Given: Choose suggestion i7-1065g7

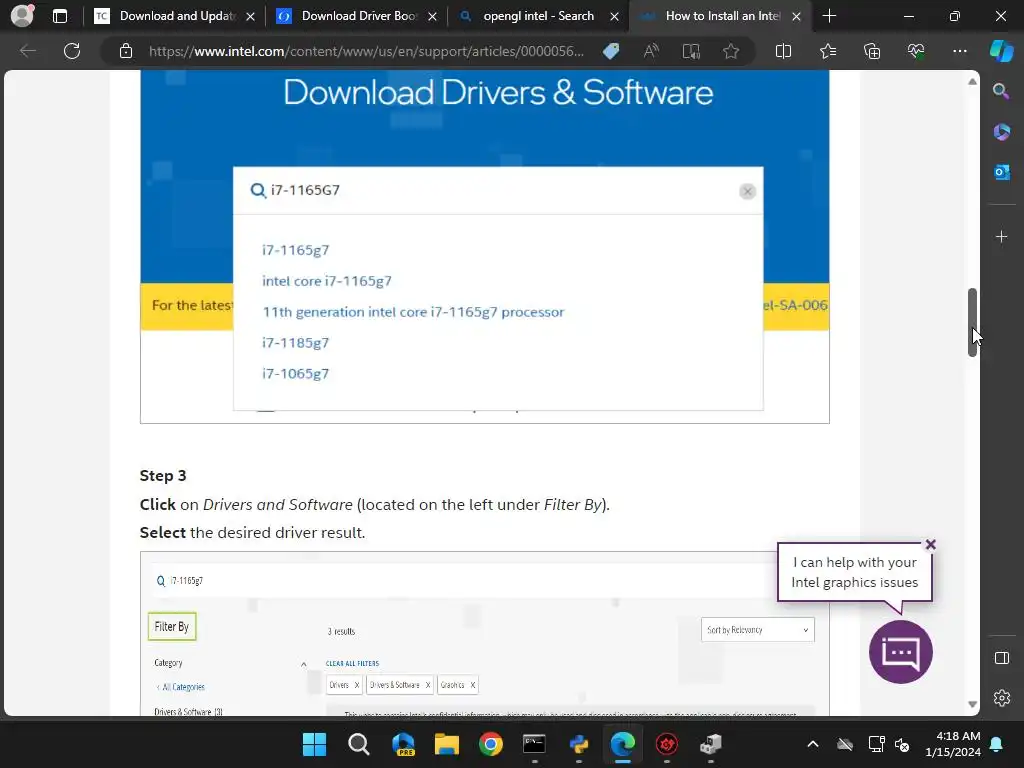Looking at the screenshot, I should (x=295, y=374).
